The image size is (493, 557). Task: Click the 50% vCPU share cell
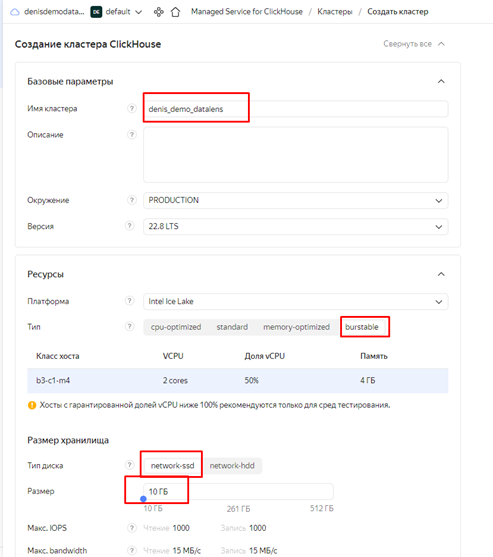pos(251,380)
